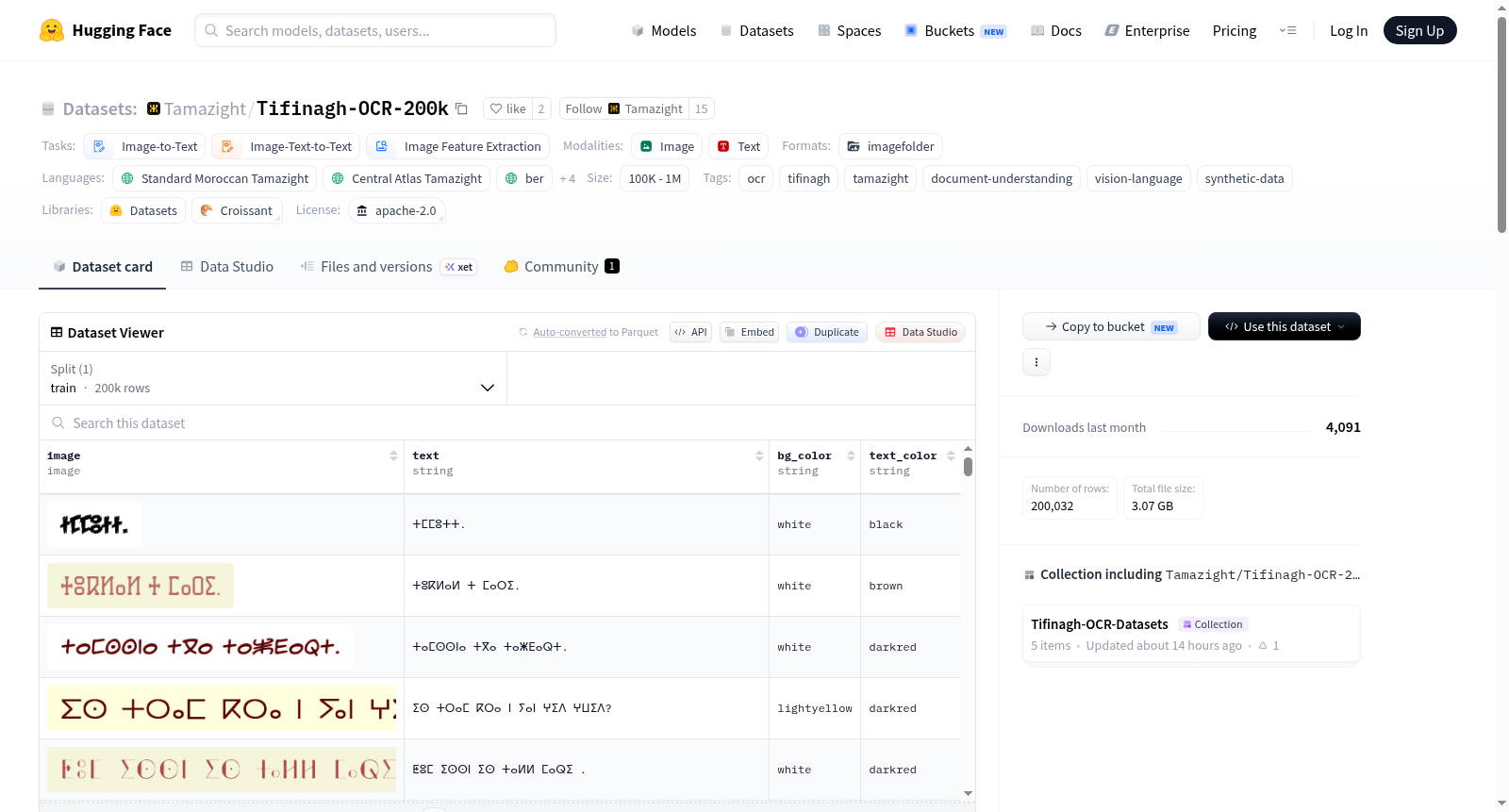Screen dimensions: 1509x812
Task: Open the Croissant library tag
Action: coord(237,210)
